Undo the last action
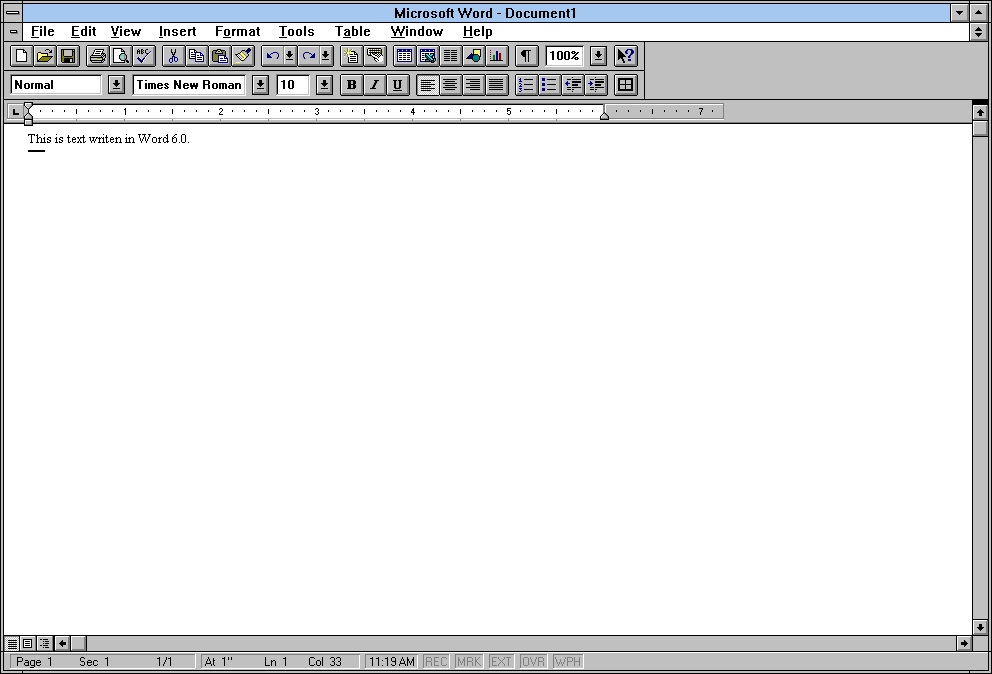 [x=272, y=56]
